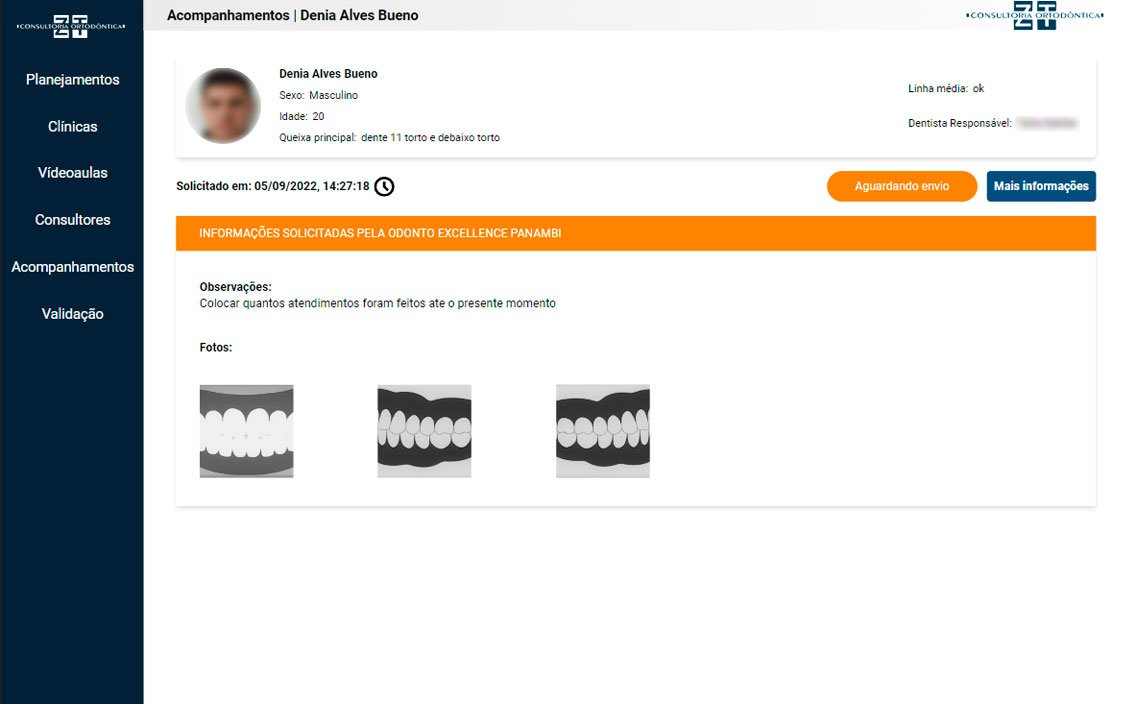Go to the Clínicas section
This screenshot has width=1125, height=704.
coord(72,127)
